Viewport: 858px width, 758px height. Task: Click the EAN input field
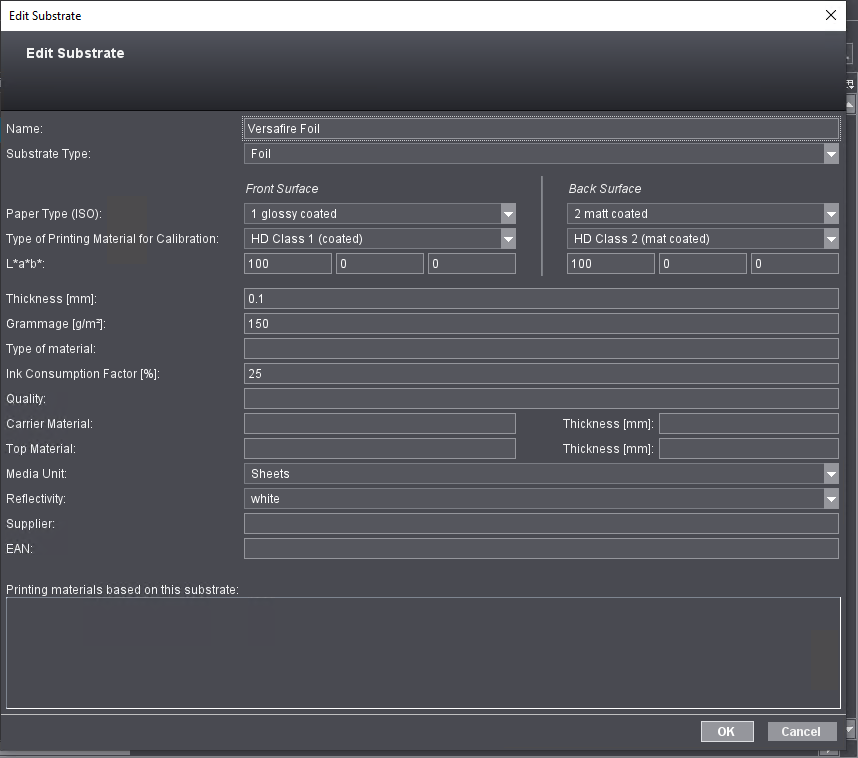pos(540,549)
